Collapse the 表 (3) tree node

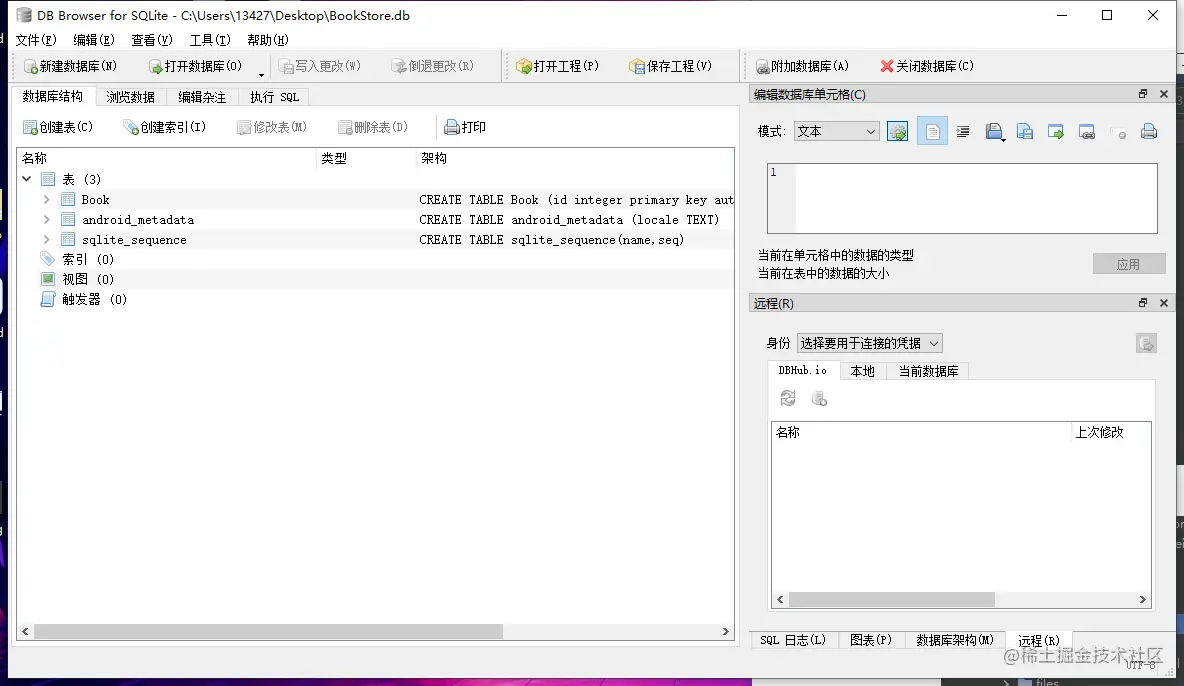click(x=27, y=179)
